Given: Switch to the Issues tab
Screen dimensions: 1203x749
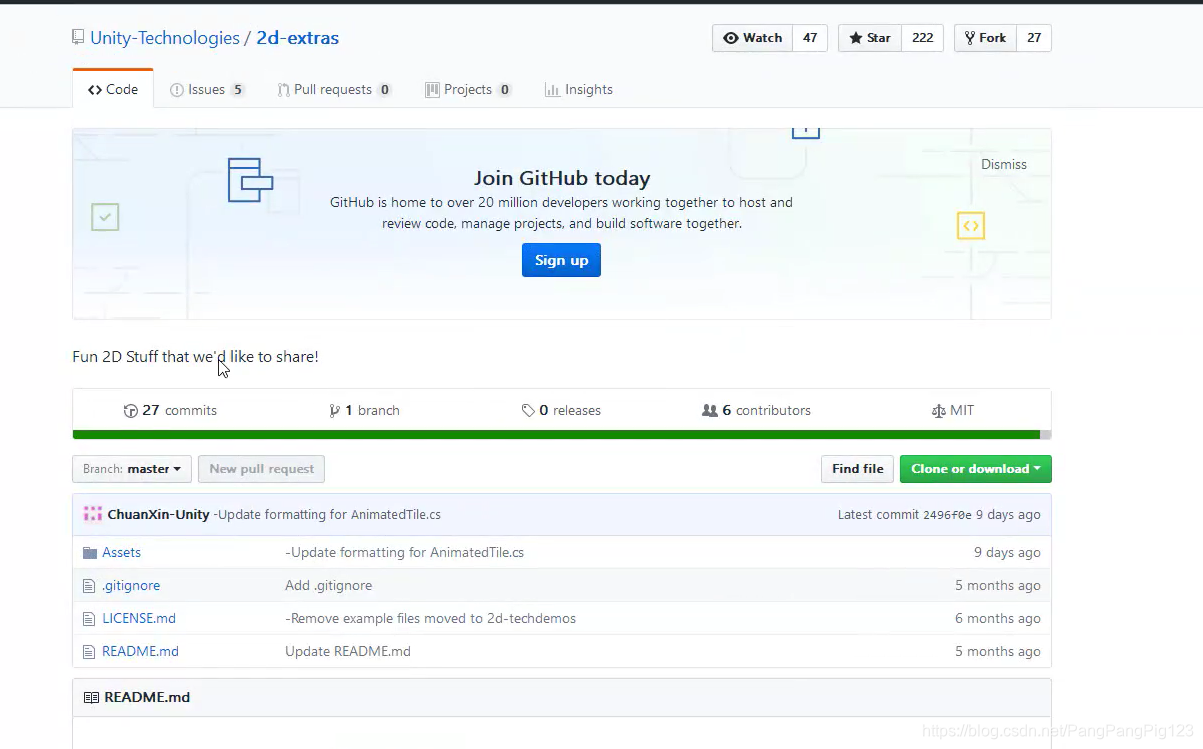Looking at the screenshot, I should coord(207,89).
